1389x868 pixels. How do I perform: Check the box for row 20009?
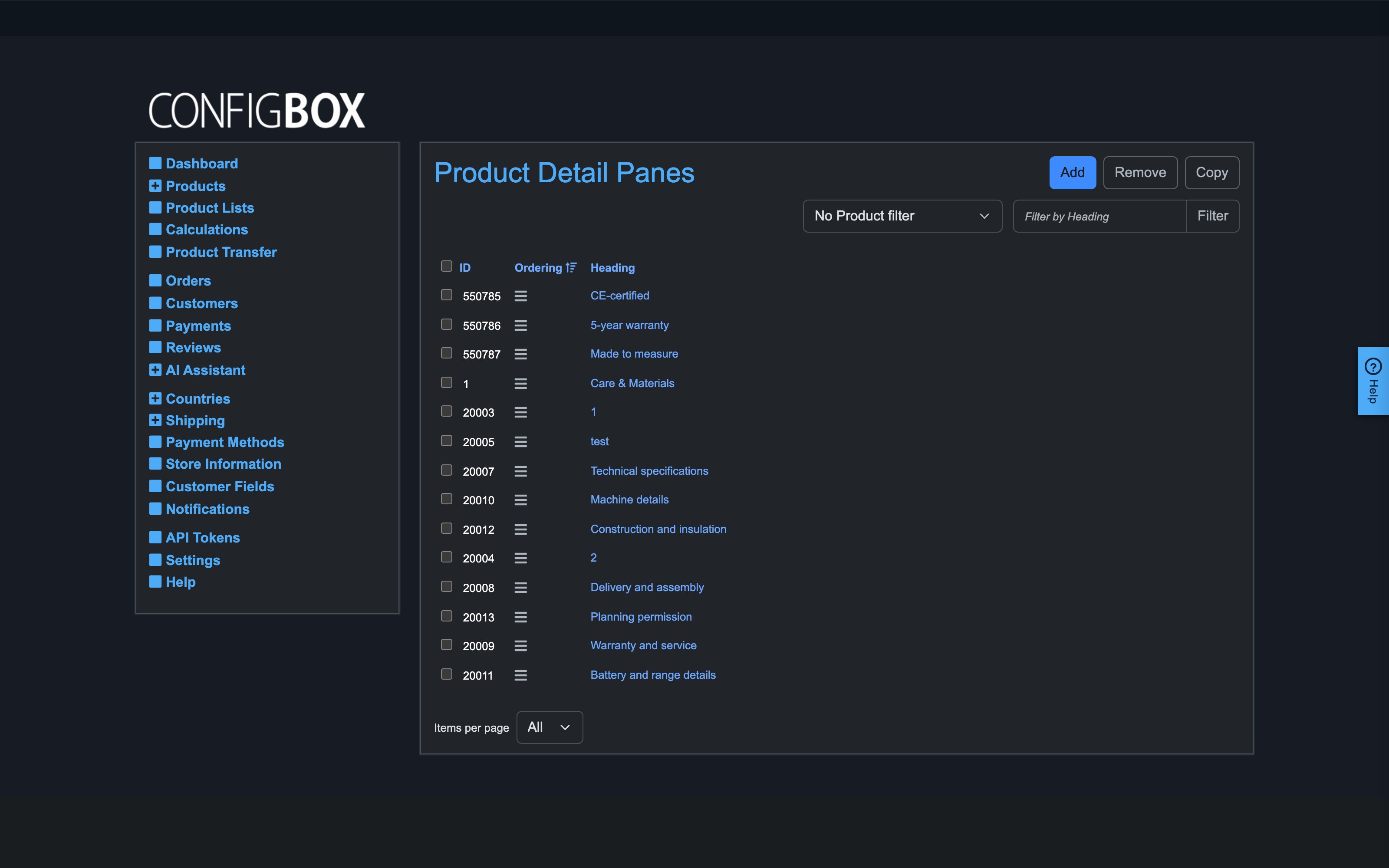447,644
